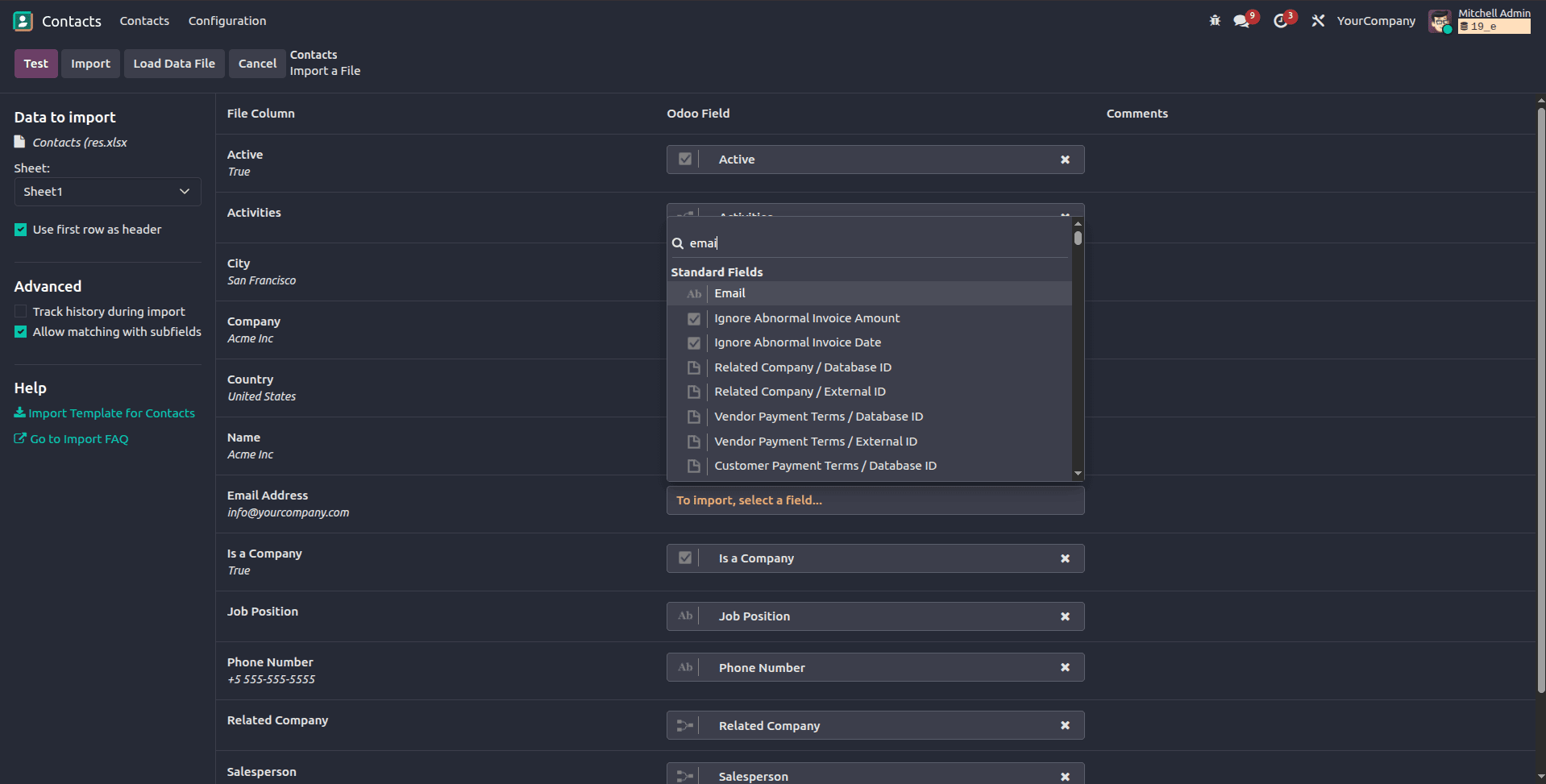Open messaging conversations with 9 notifications

click(x=1241, y=20)
